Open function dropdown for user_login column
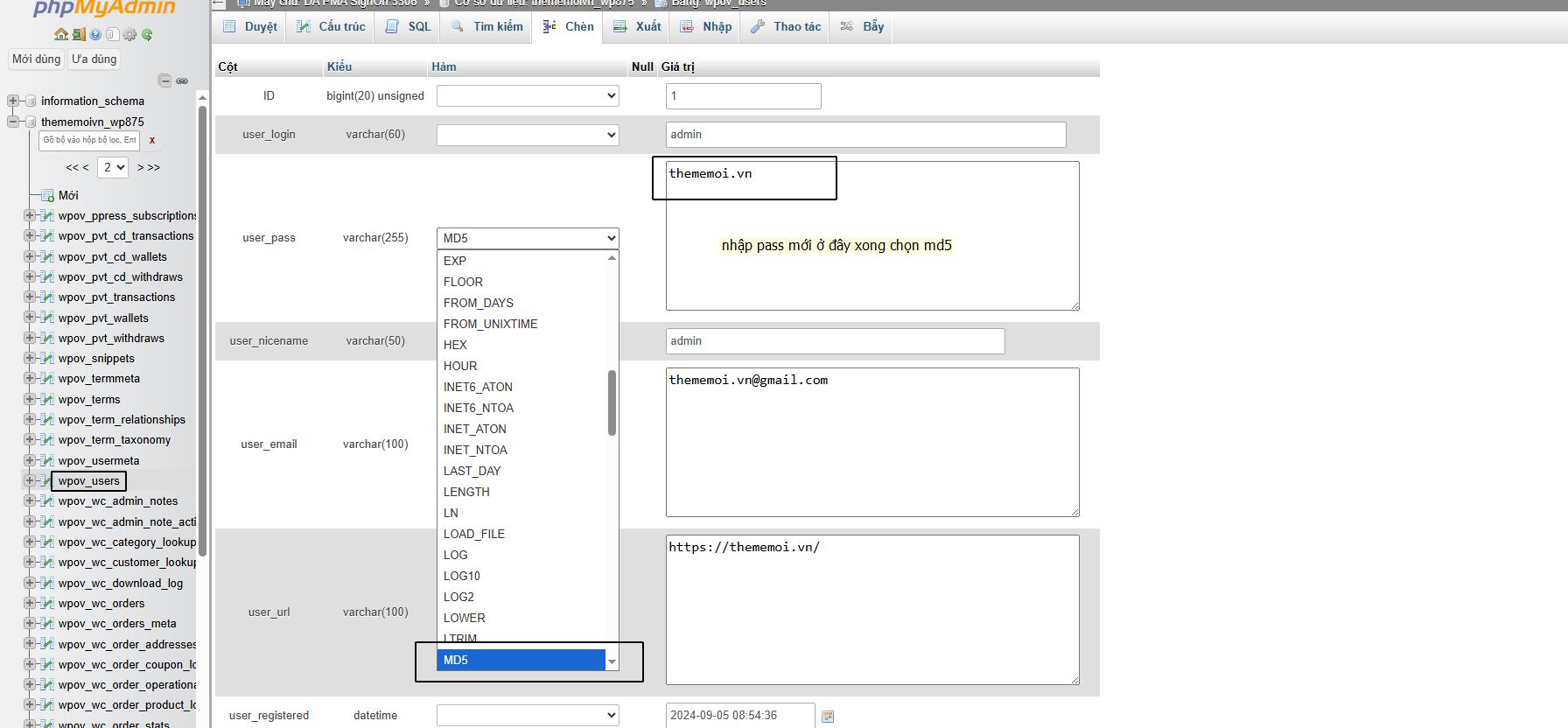The width and height of the screenshot is (1568, 728). pos(528,135)
